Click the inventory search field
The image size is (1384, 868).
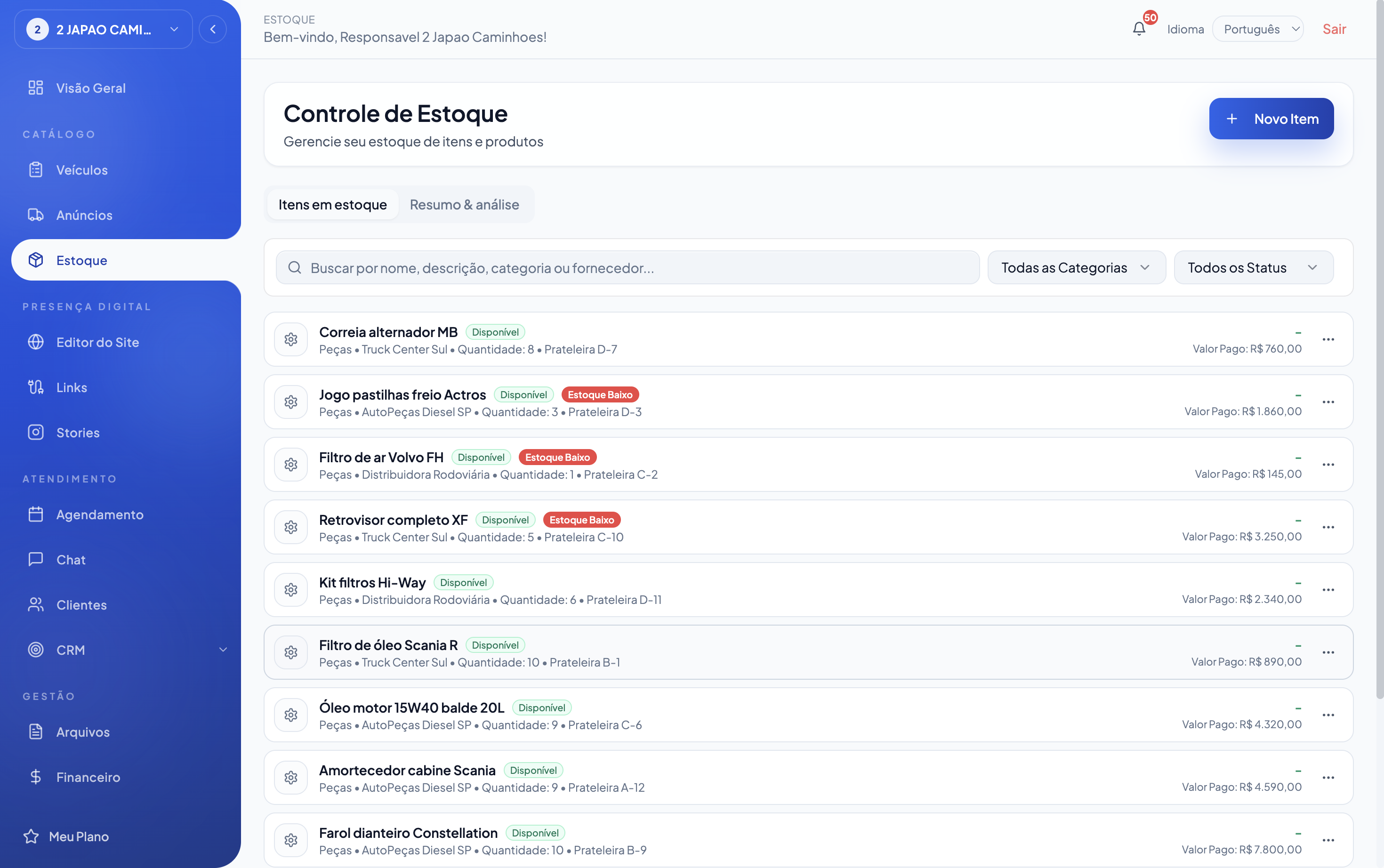[628, 267]
